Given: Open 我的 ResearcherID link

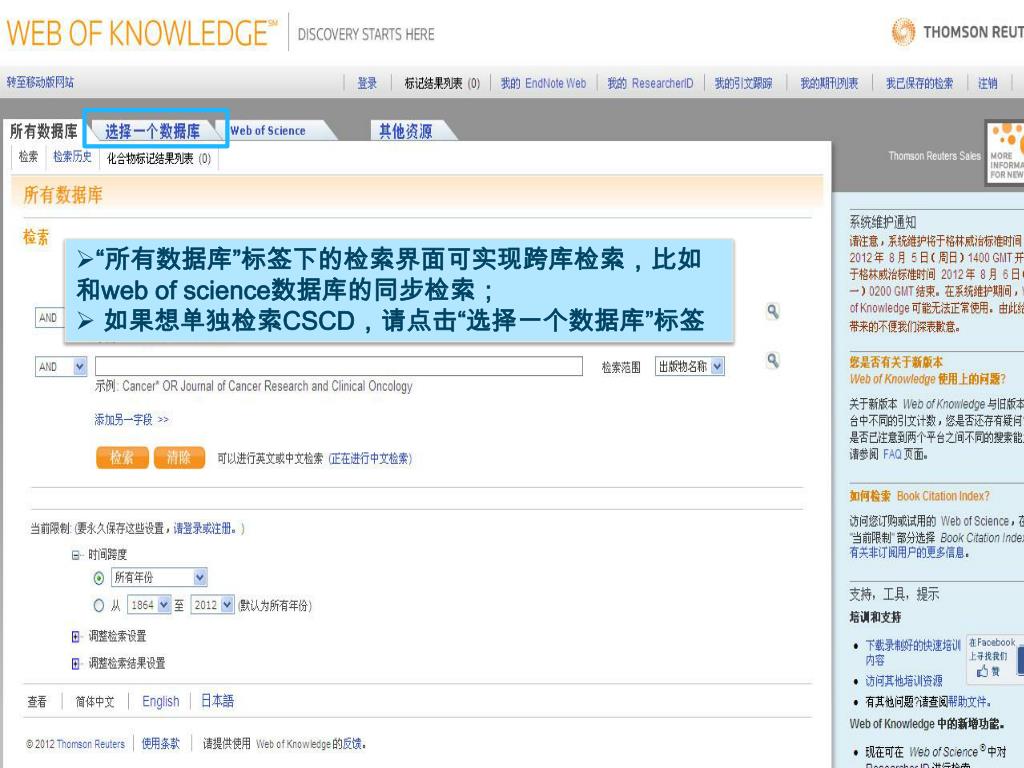Looking at the screenshot, I should [650, 83].
